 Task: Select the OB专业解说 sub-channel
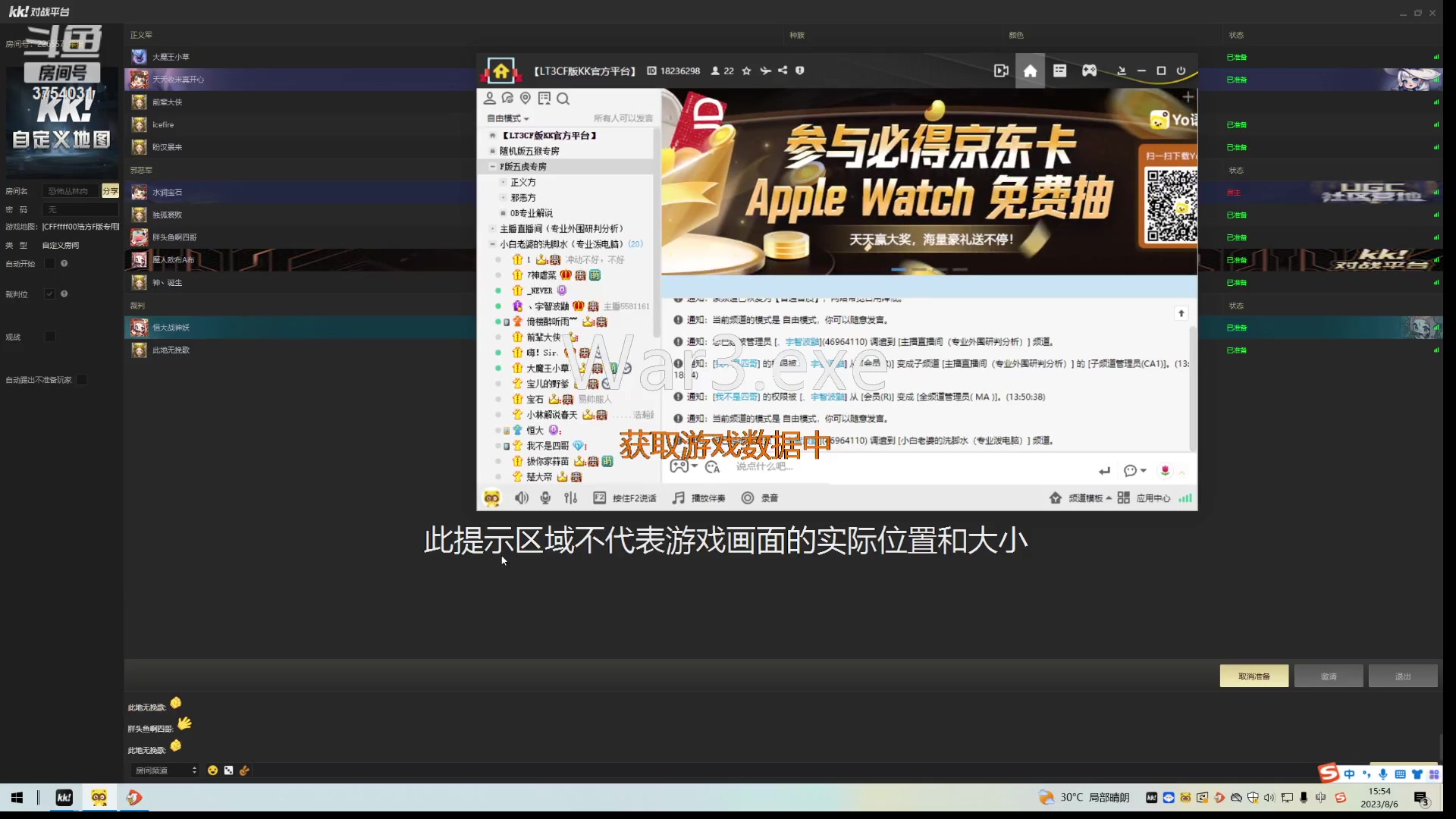pyautogui.click(x=531, y=214)
